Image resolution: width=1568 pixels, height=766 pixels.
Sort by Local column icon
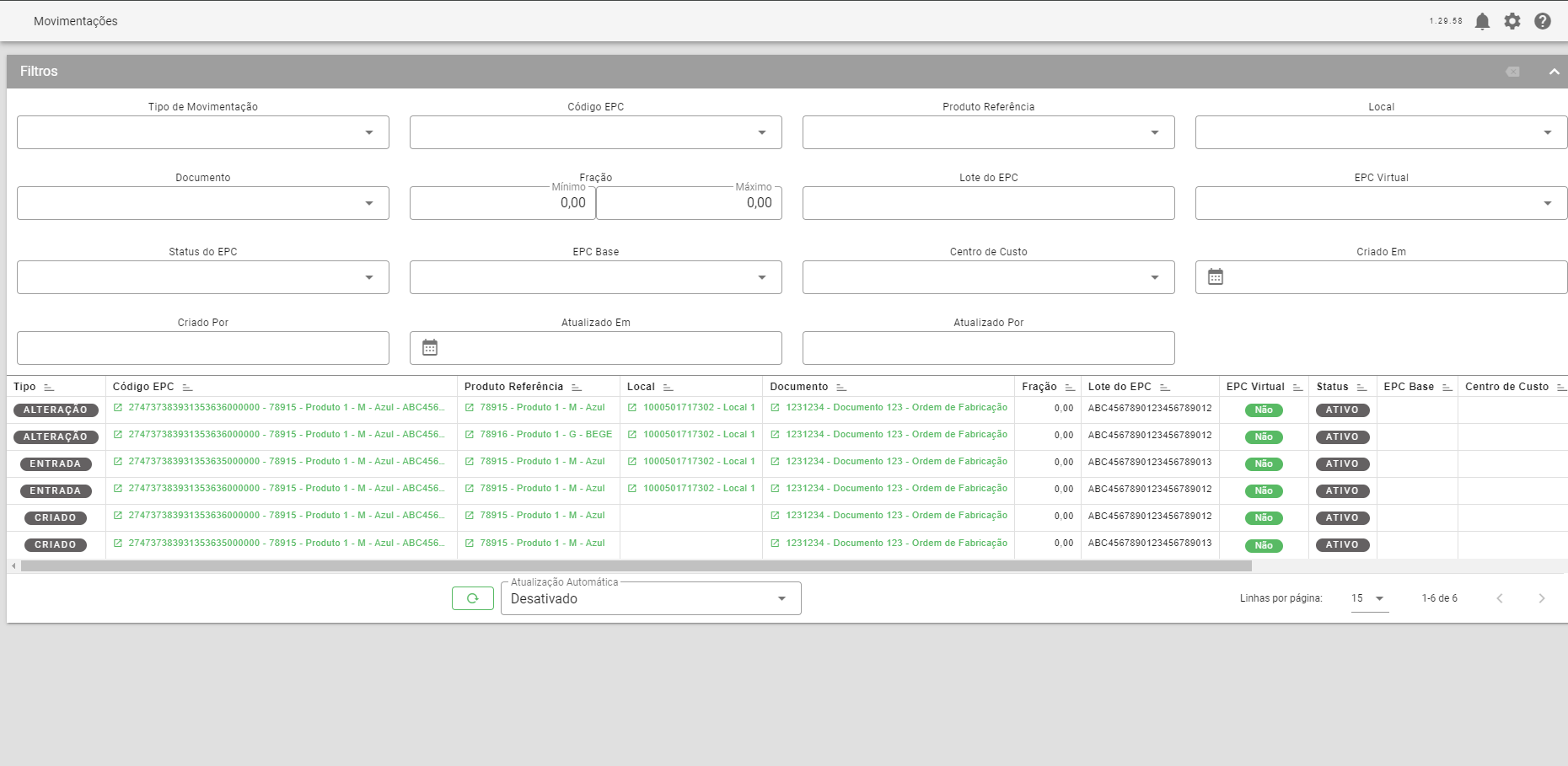[x=668, y=387]
